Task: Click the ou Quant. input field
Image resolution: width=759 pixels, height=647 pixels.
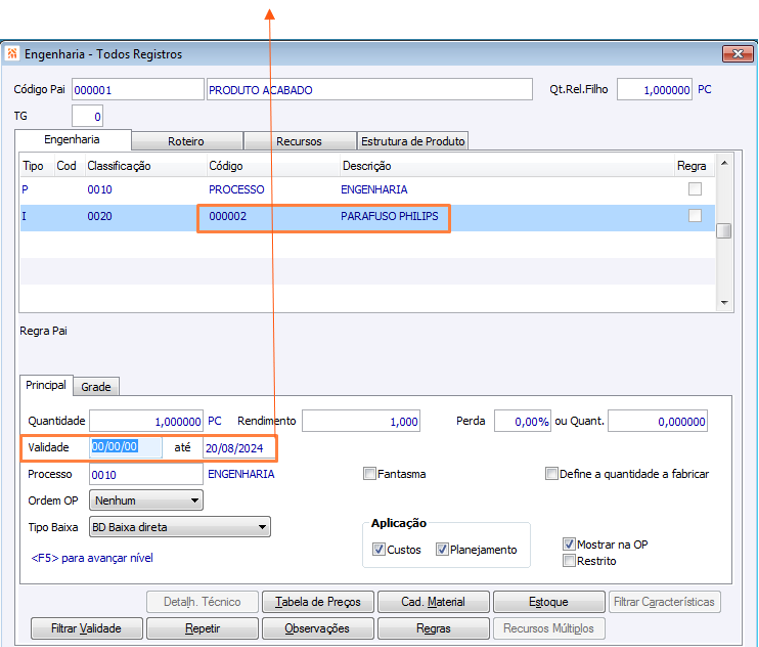Action: tap(658, 421)
